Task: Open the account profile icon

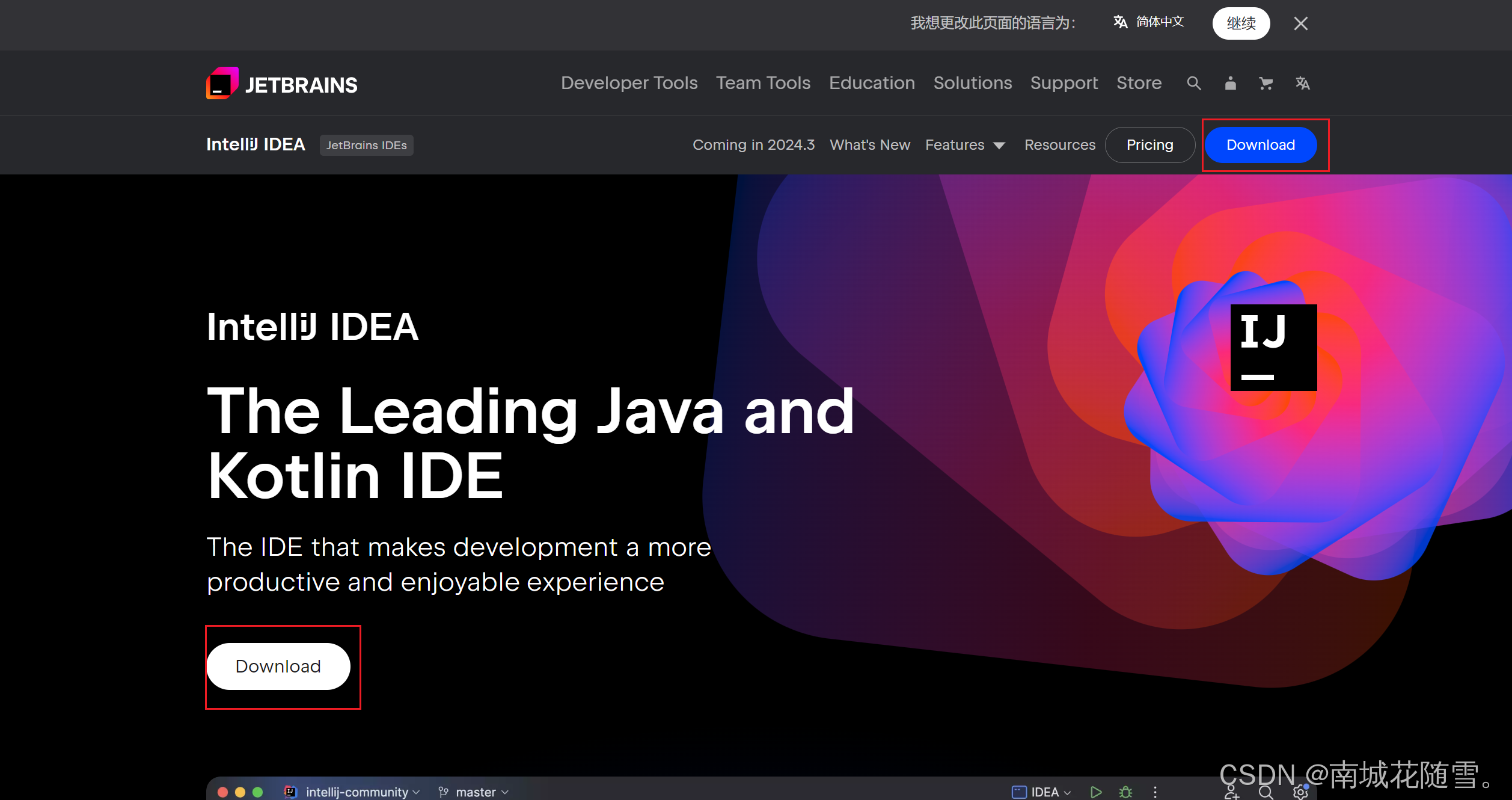Action: [1230, 84]
